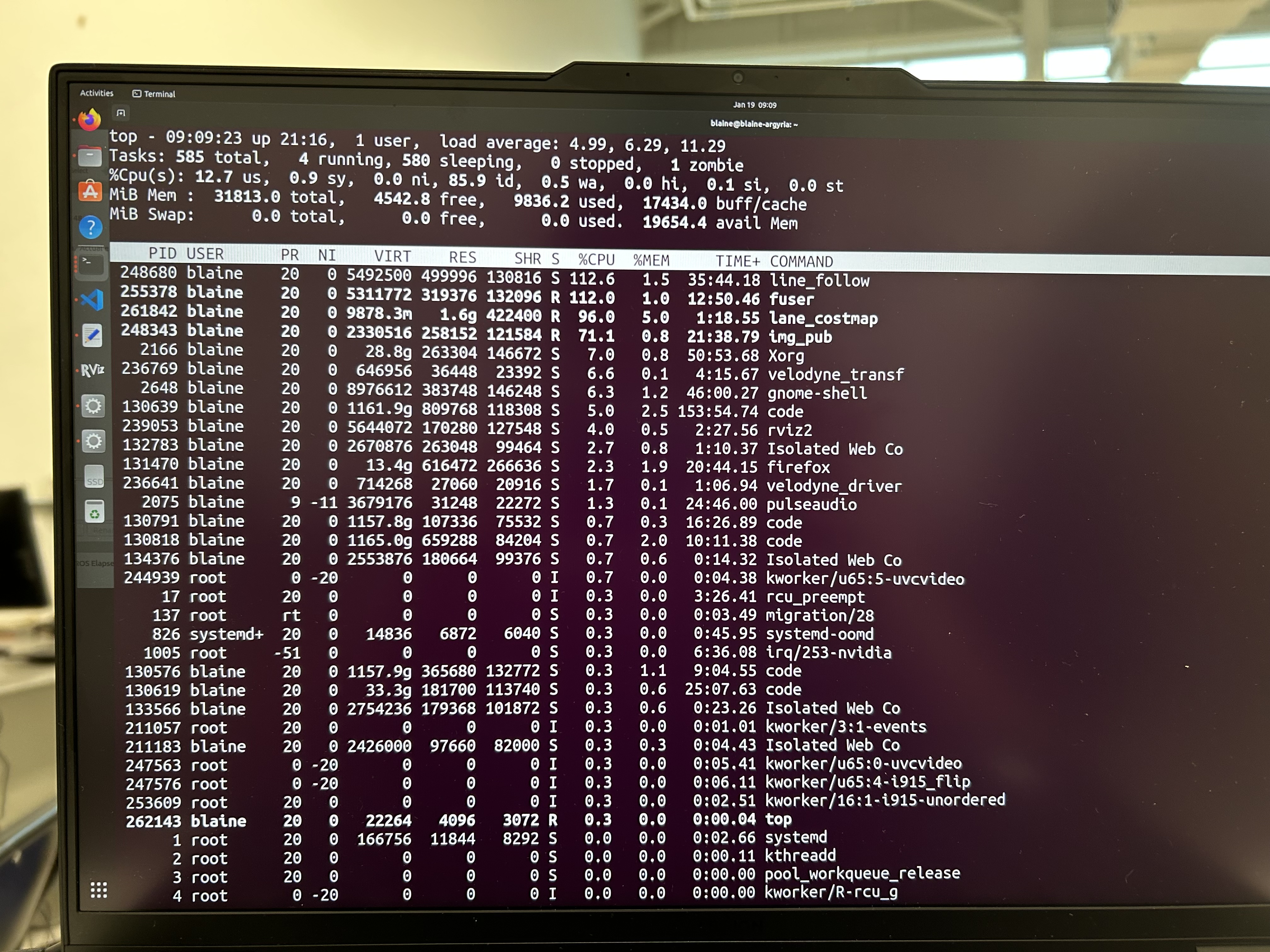Screen dimensions: 1270x952
Task: Show Applications grid at dock bottom
Action: [99, 889]
